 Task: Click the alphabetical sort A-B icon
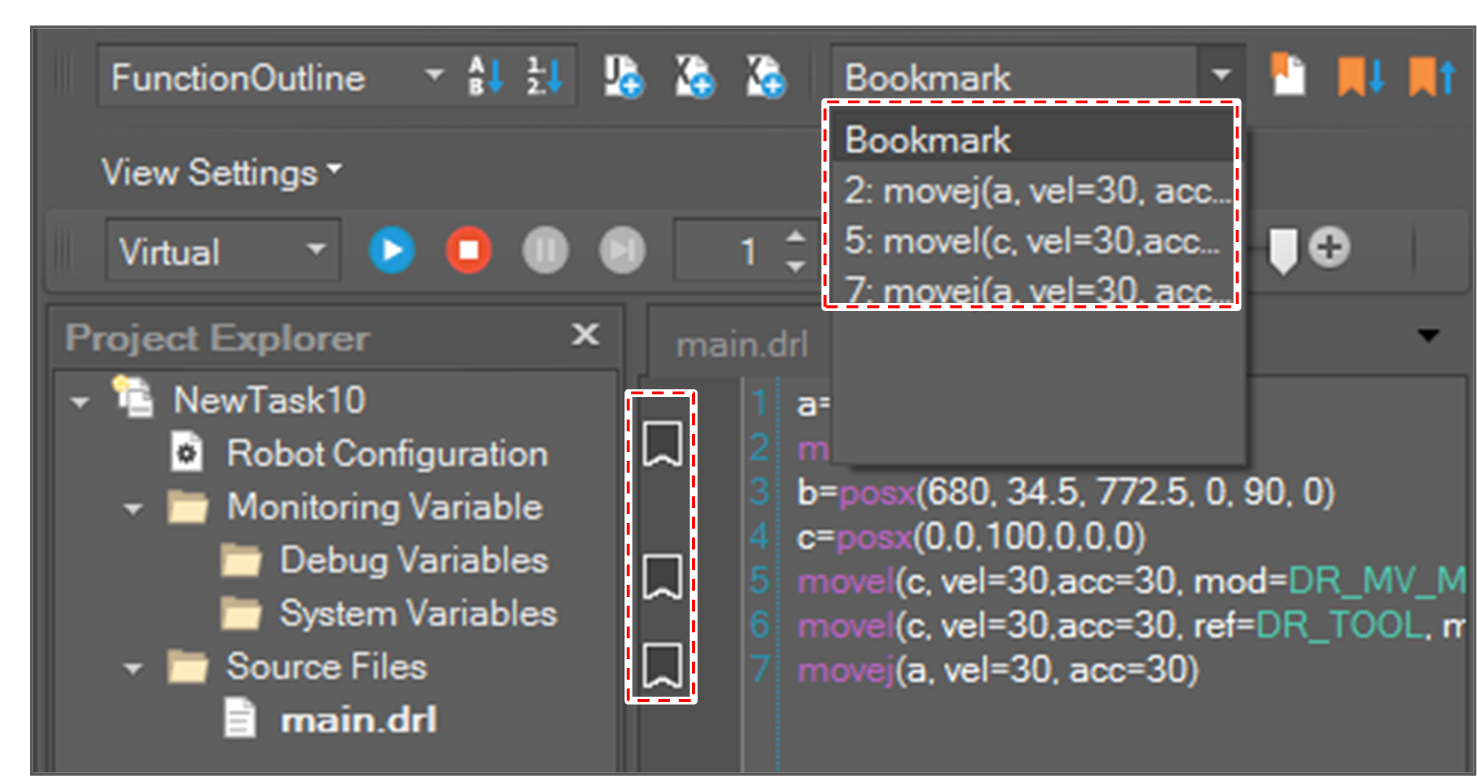(487, 77)
